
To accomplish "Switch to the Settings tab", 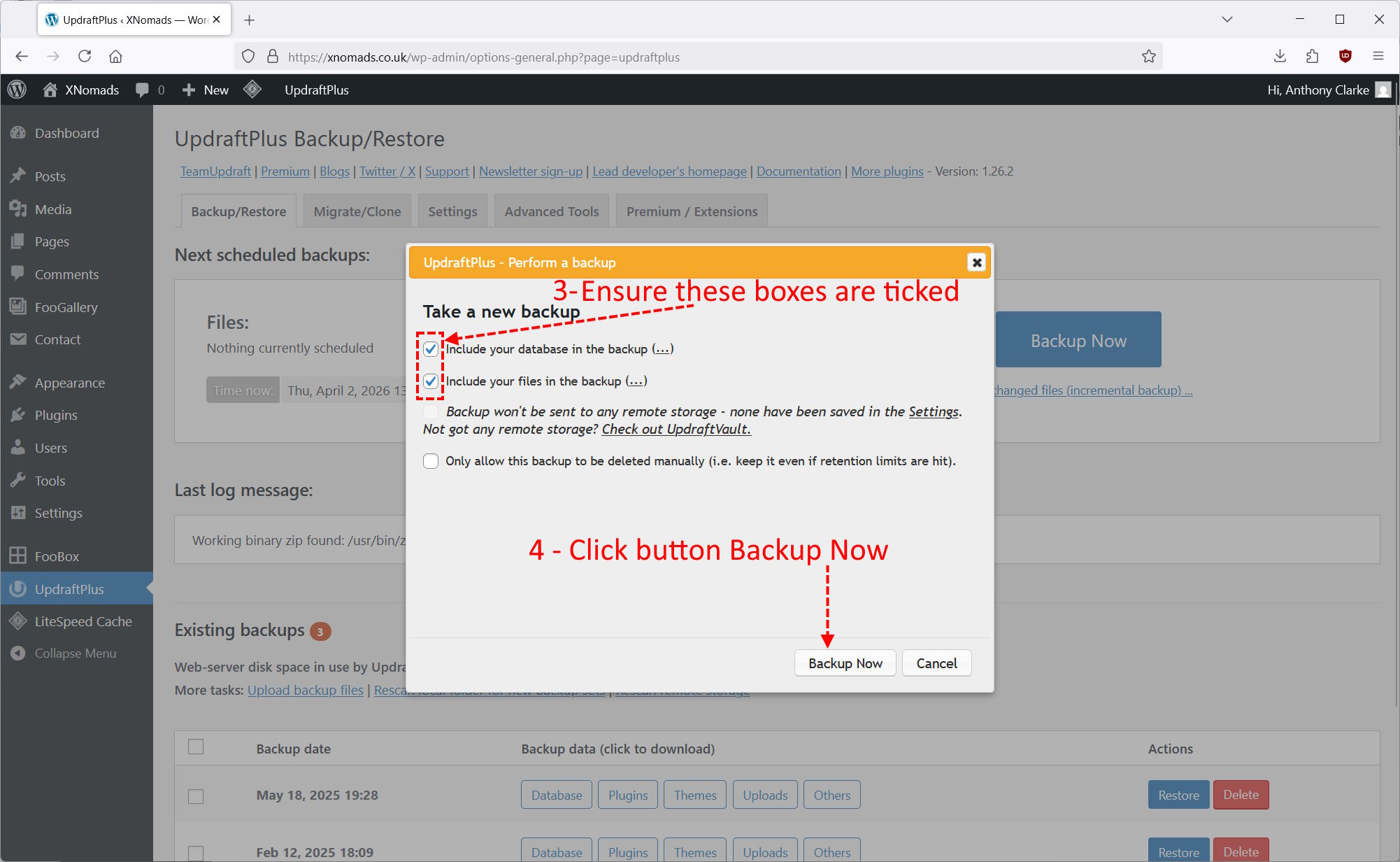I will coord(452,211).
